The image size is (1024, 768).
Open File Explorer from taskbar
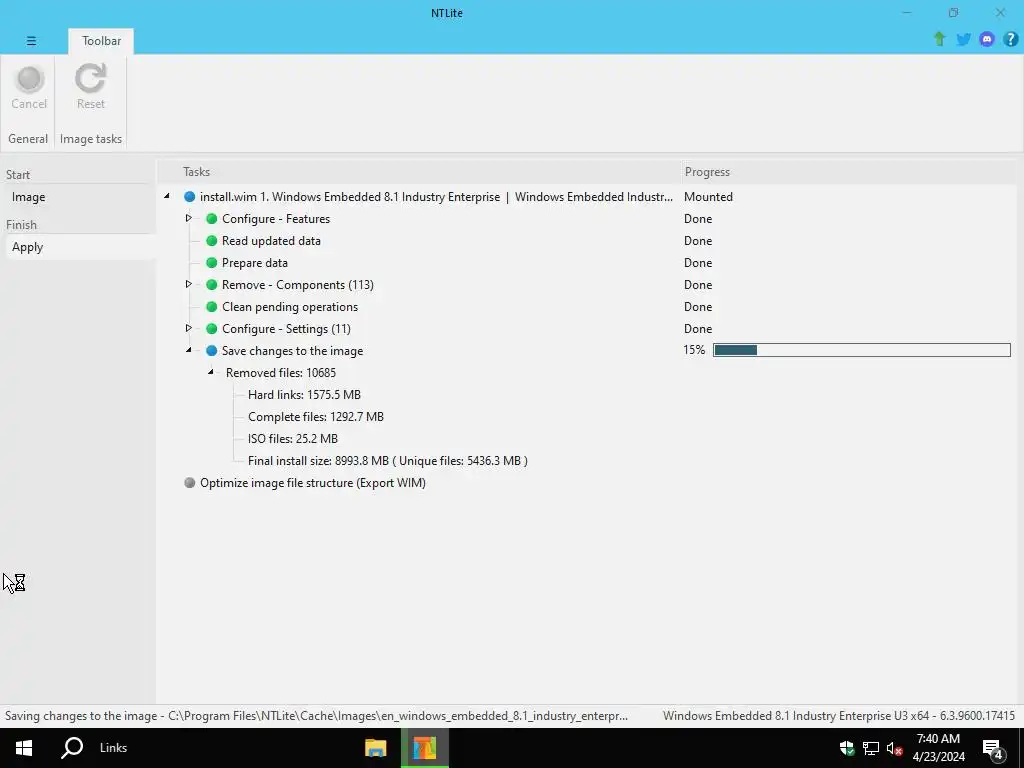pos(376,748)
